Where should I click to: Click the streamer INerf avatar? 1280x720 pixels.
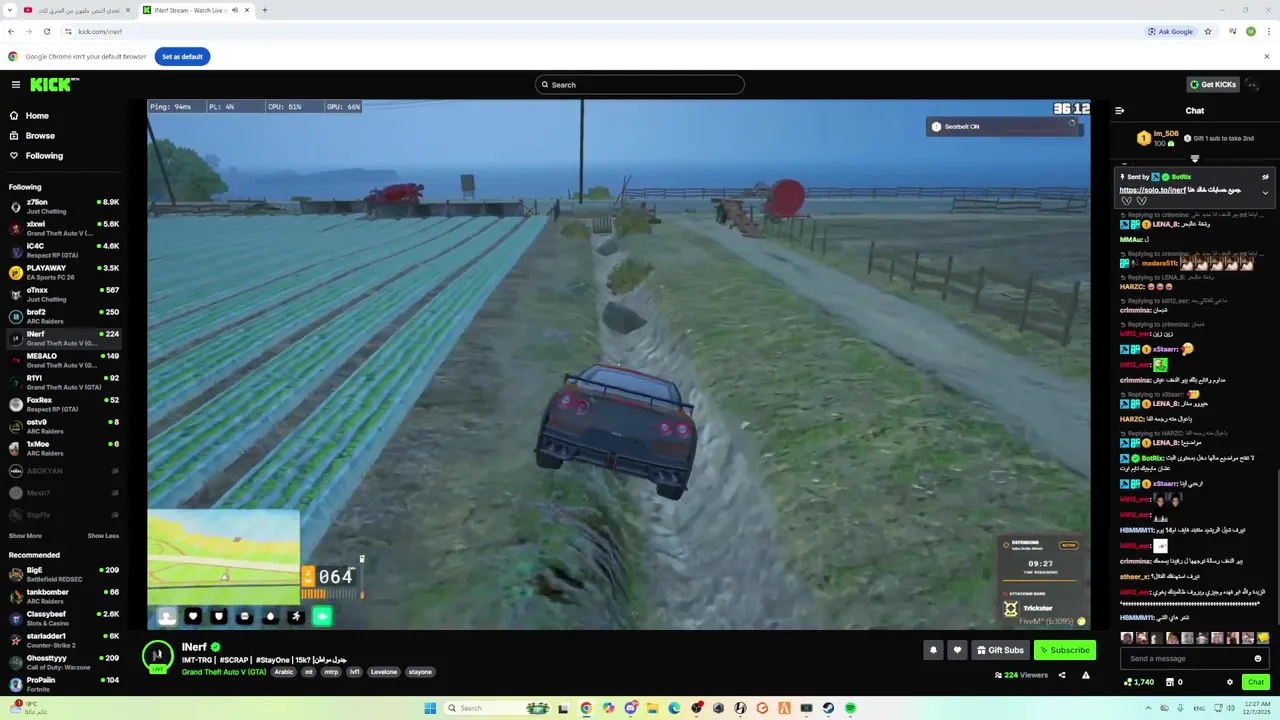pos(158,656)
